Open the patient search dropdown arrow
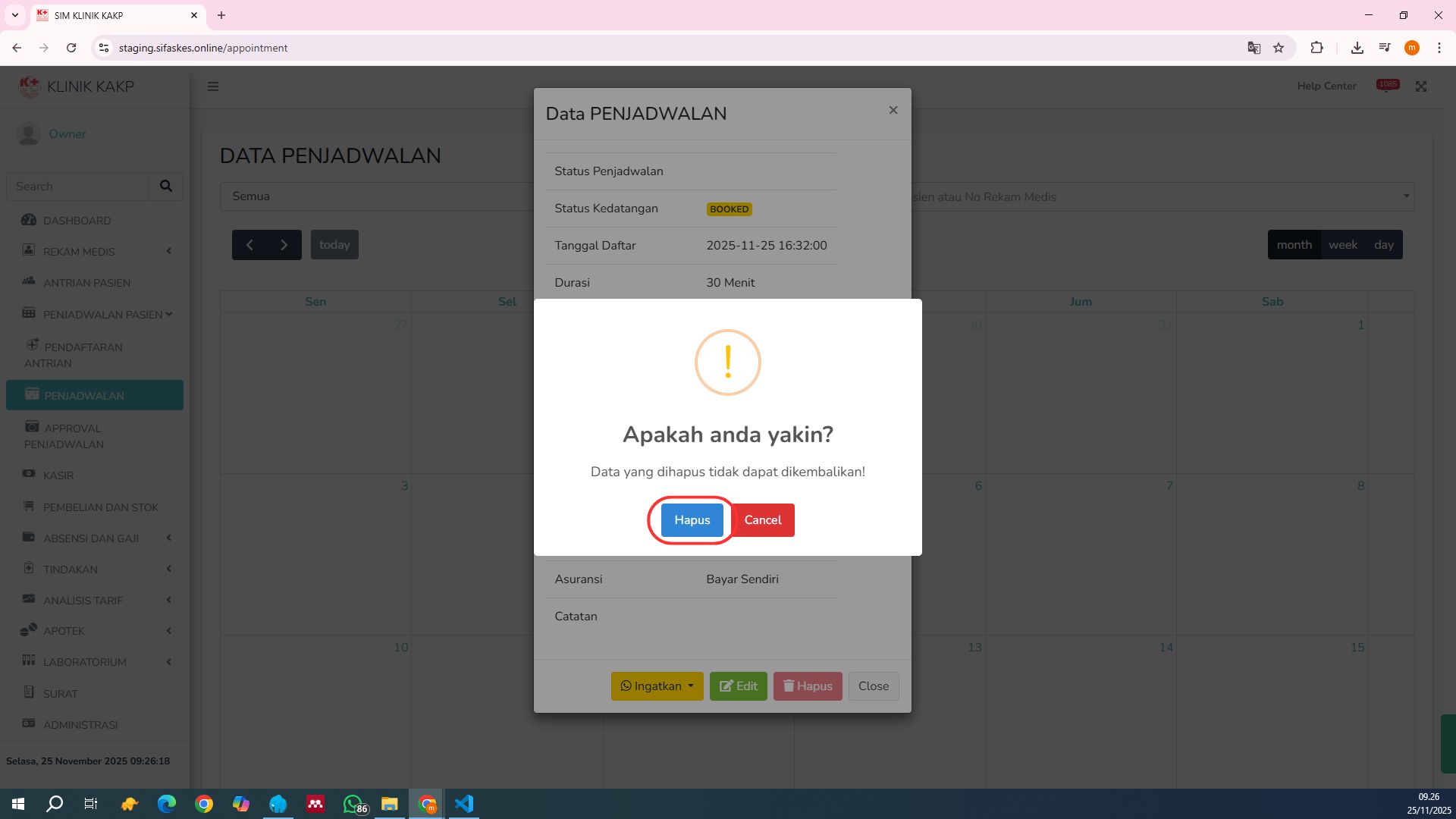Viewport: 1456px width, 819px height. [1406, 196]
